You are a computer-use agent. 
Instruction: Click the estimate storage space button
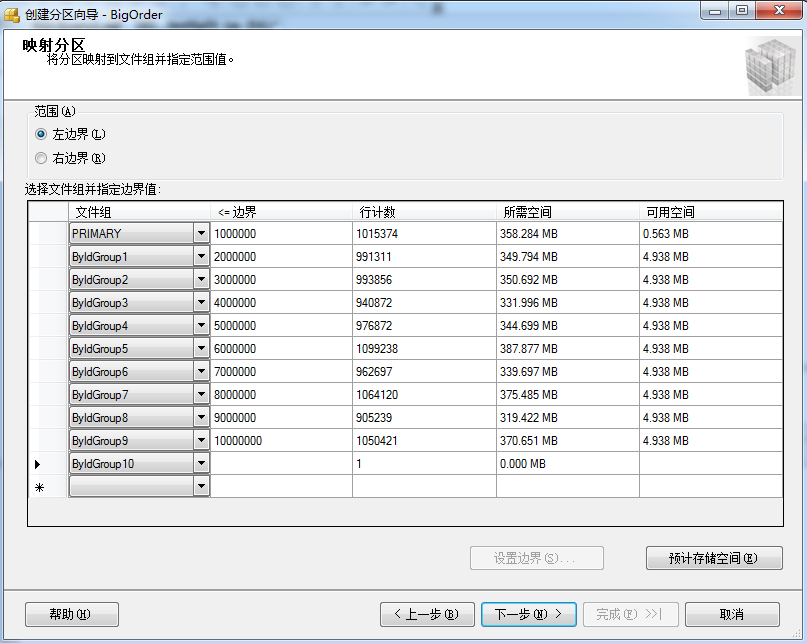click(713, 558)
